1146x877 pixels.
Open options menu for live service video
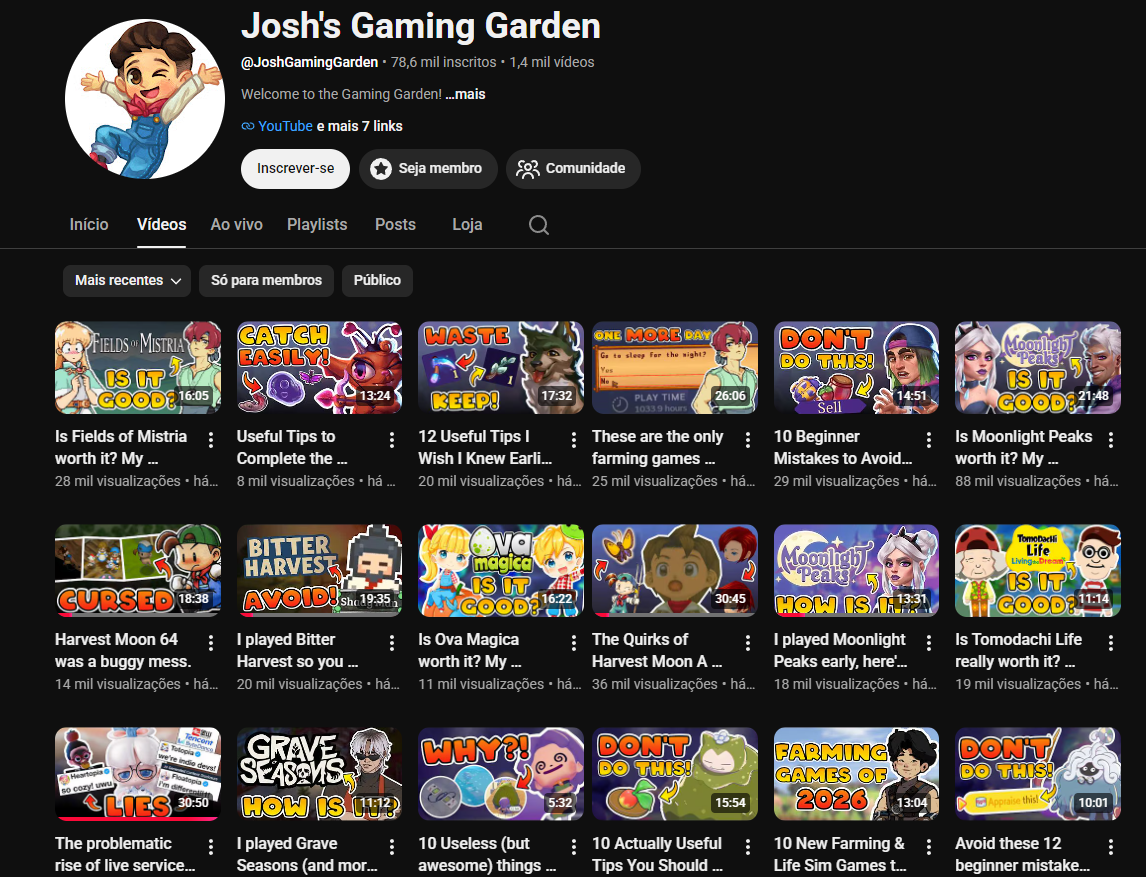pos(210,846)
